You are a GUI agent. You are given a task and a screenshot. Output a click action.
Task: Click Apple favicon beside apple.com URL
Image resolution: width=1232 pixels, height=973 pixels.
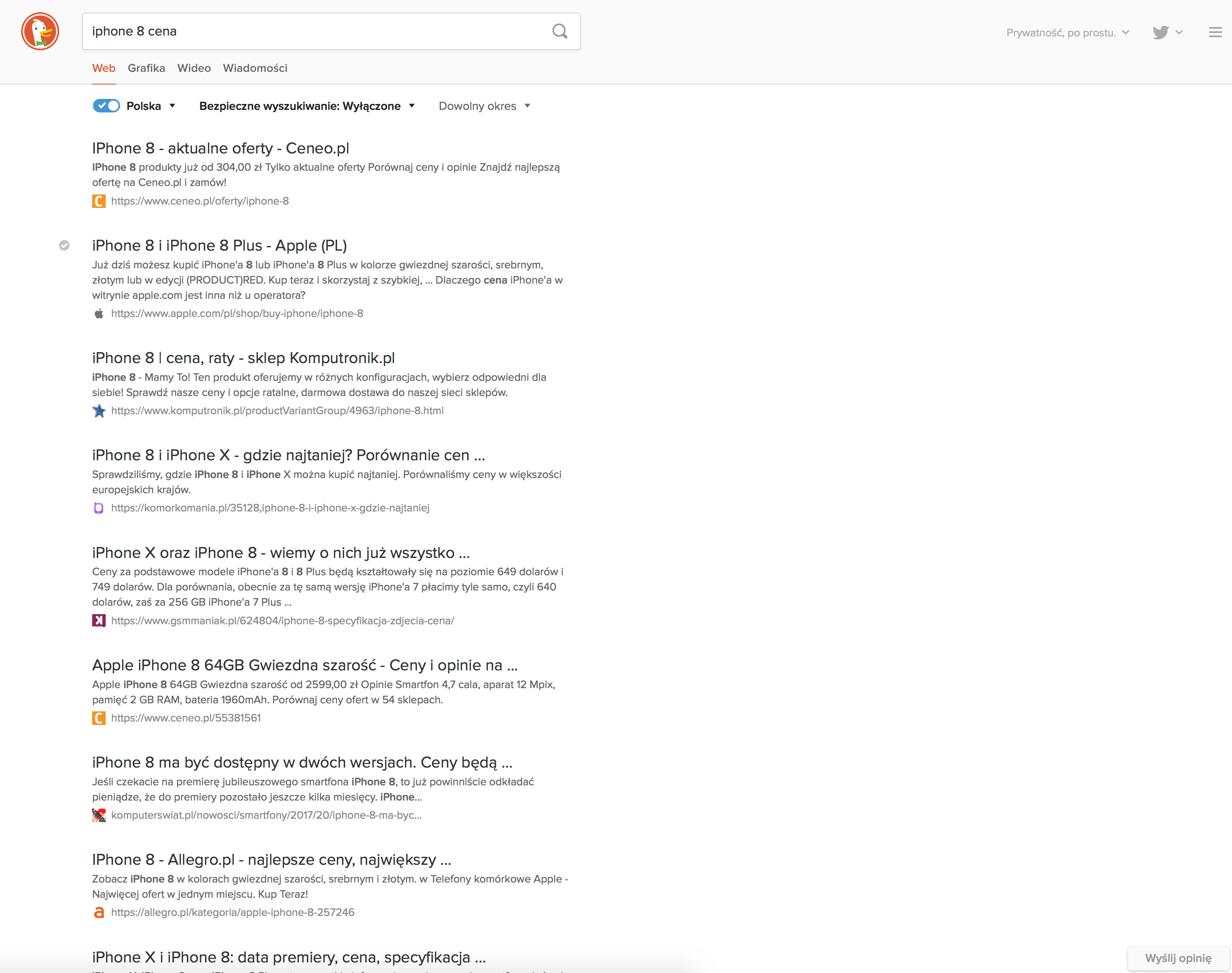99,314
